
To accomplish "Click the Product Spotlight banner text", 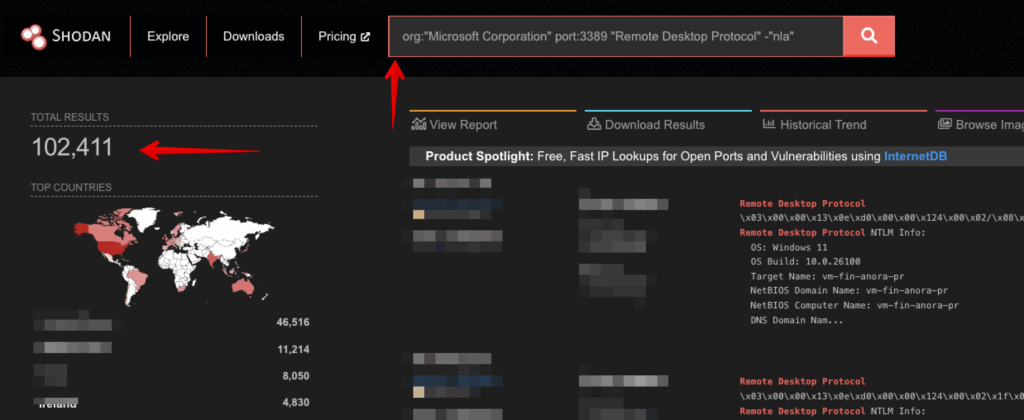I will pyautogui.click(x=686, y=156).
